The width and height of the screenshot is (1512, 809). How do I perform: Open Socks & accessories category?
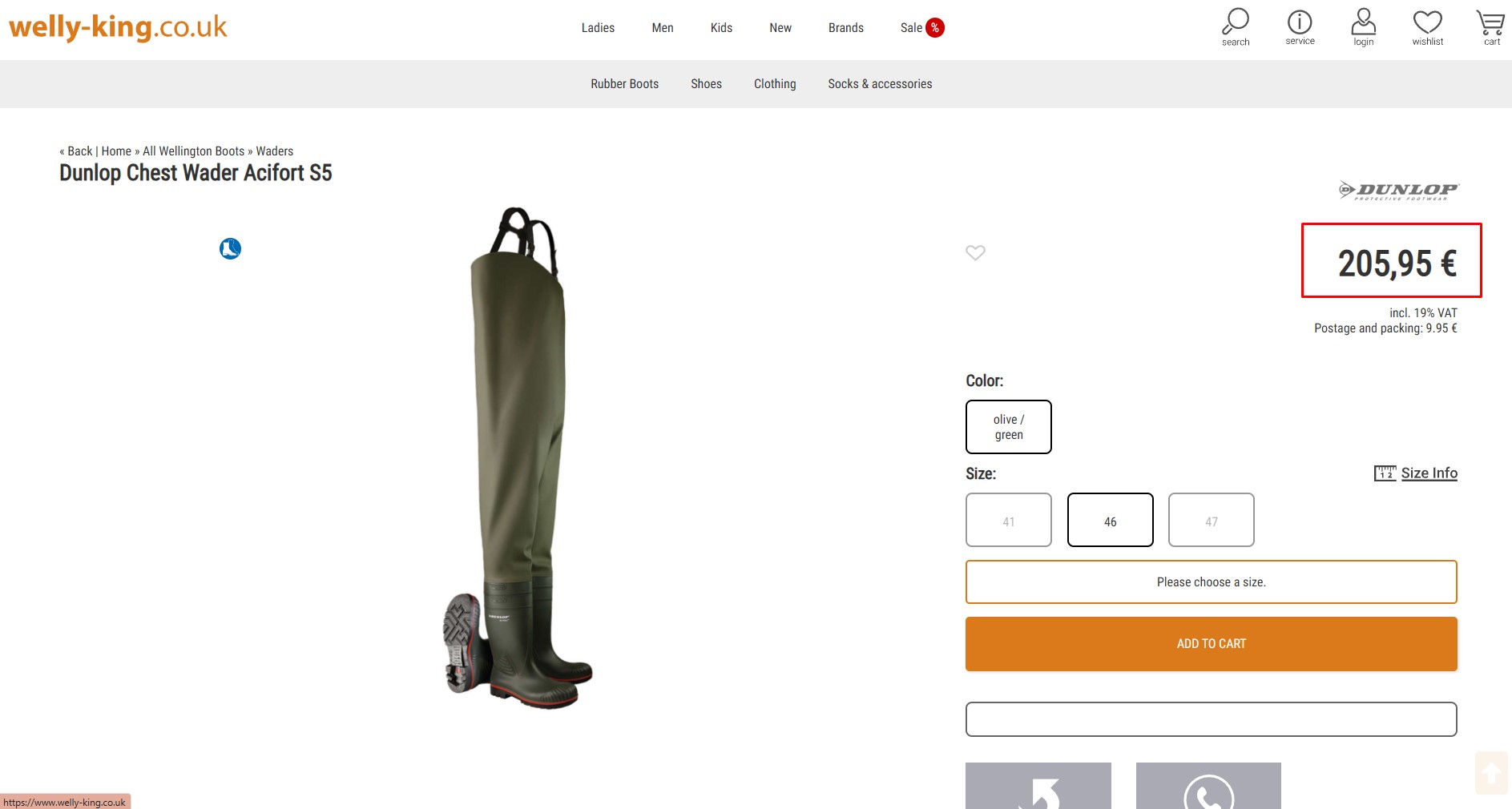point(880,84)
